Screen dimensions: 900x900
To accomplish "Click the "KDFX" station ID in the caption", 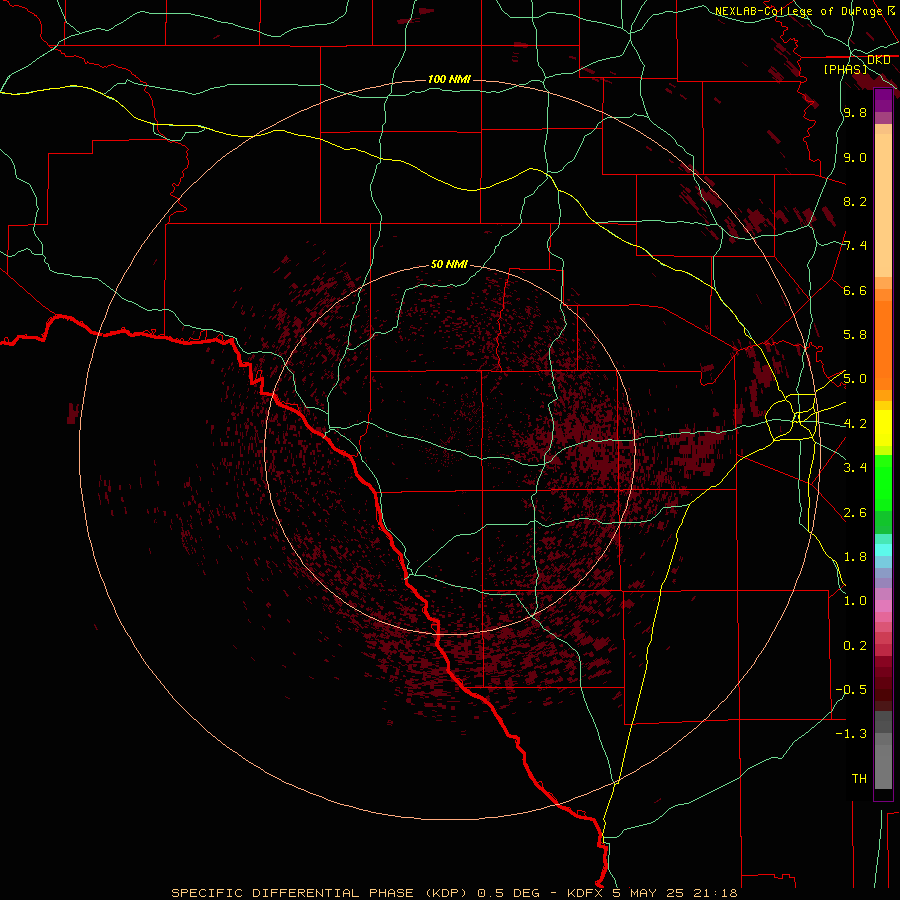I will click(586, 893).
